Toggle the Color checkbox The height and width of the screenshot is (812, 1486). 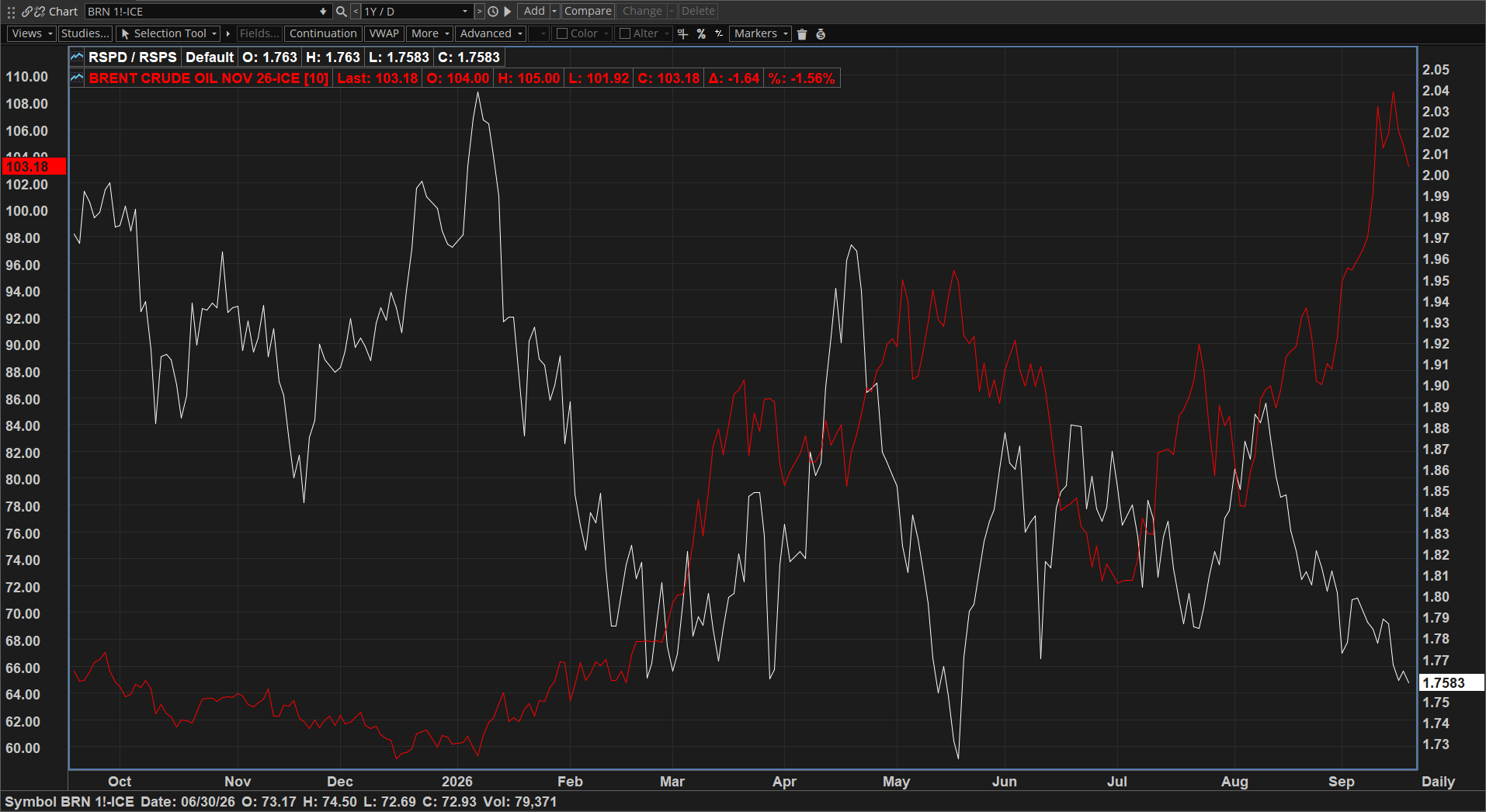coord(562,33)
